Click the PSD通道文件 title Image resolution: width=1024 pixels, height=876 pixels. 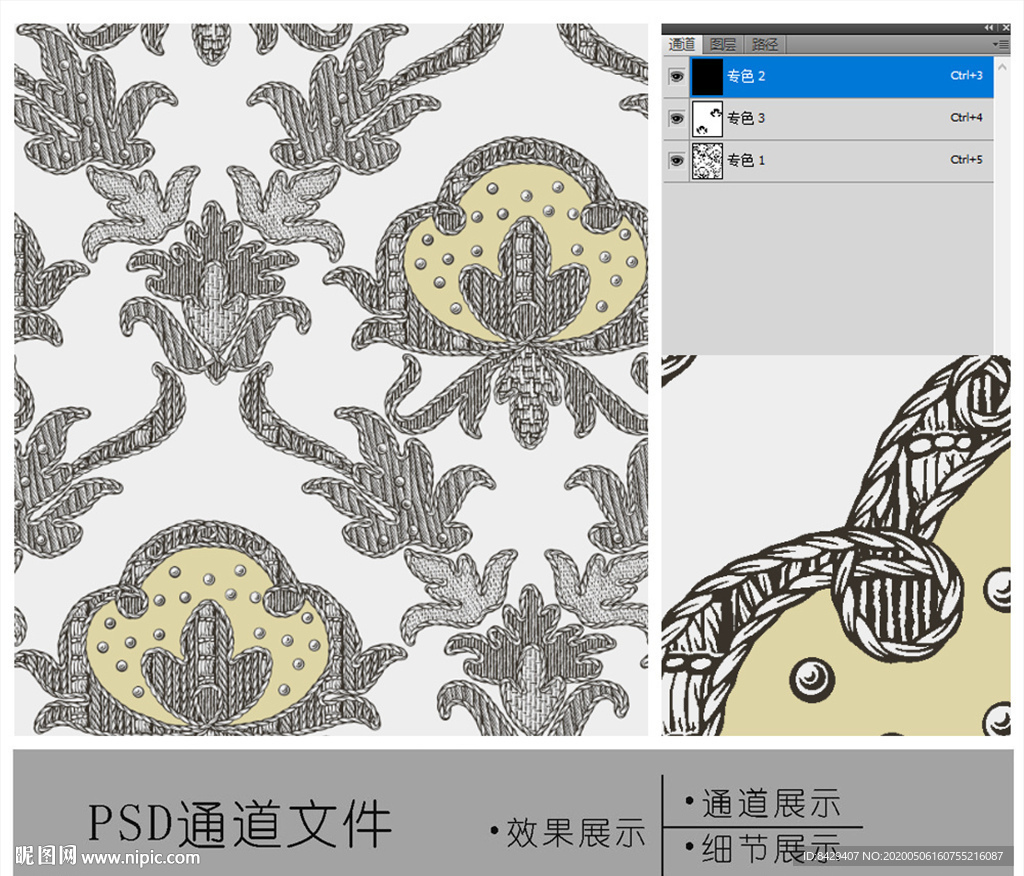[240, 824]
